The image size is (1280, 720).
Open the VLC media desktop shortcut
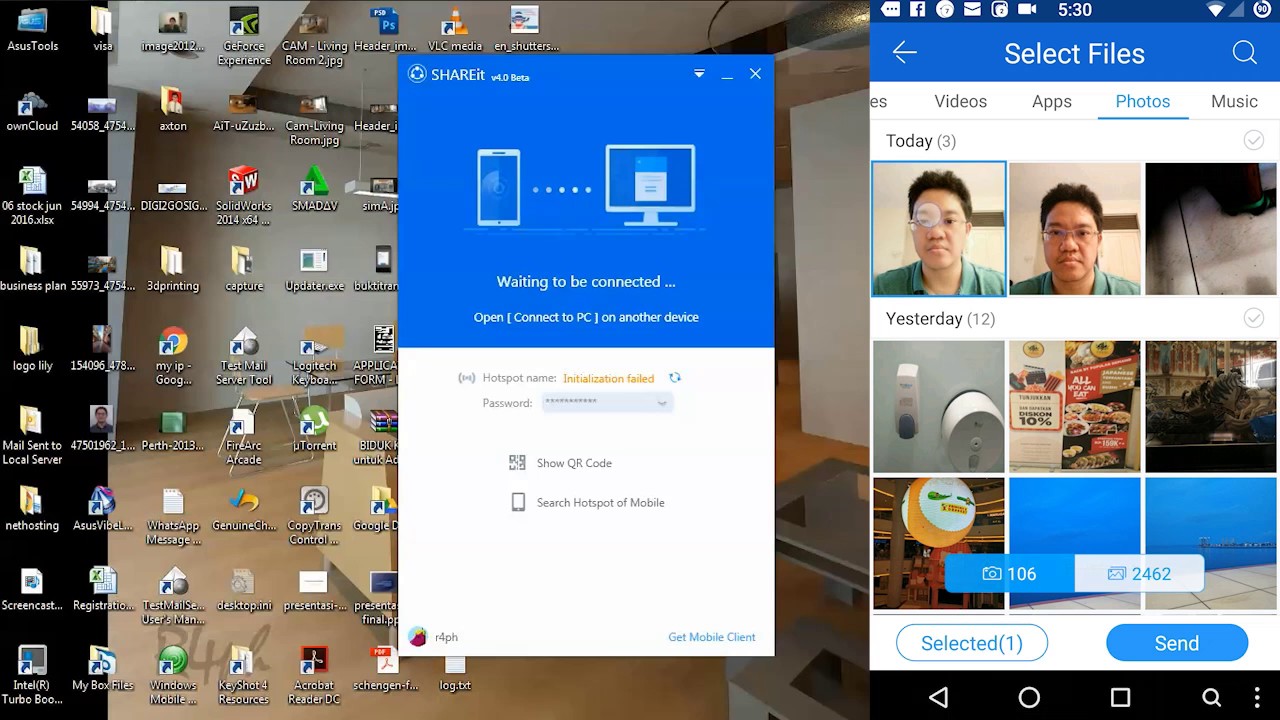(455, 29)
